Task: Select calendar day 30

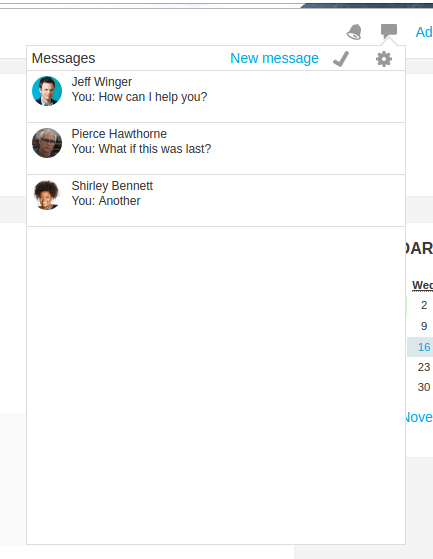Action: tap(424, 387)
